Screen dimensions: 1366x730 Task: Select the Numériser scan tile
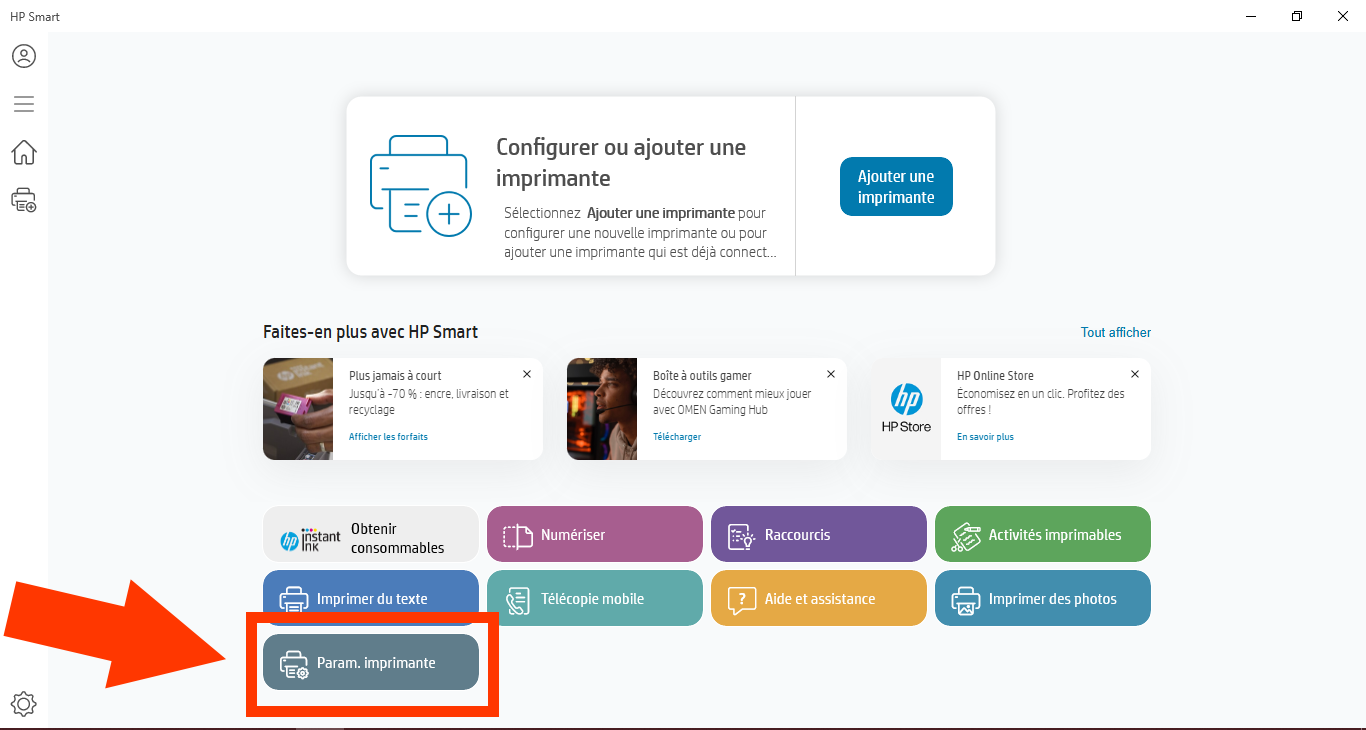595,534
